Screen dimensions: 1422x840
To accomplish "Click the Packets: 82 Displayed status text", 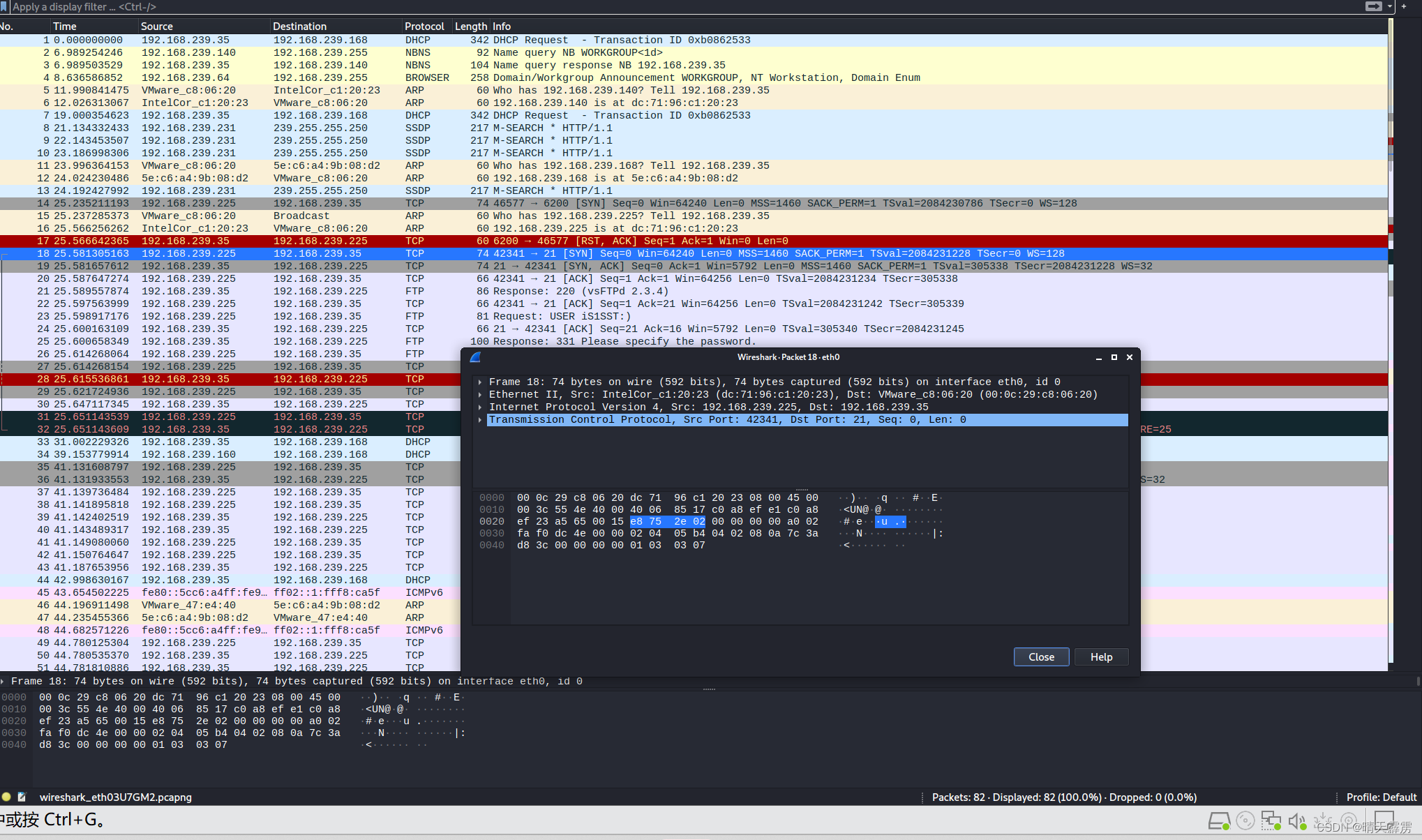I will pos(1064,797).
